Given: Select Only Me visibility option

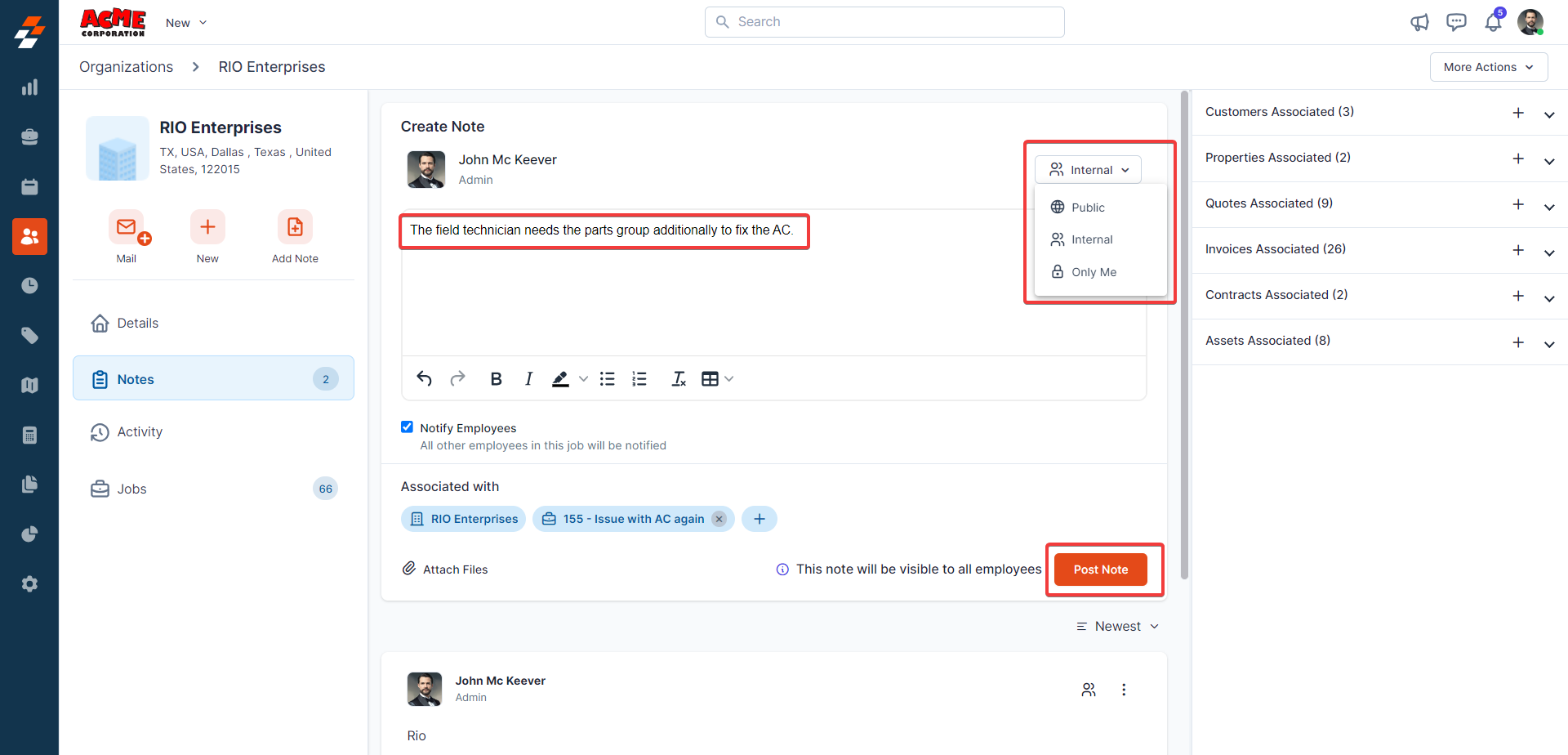Looking at the screenshot, I should (x=1100, y=272).
